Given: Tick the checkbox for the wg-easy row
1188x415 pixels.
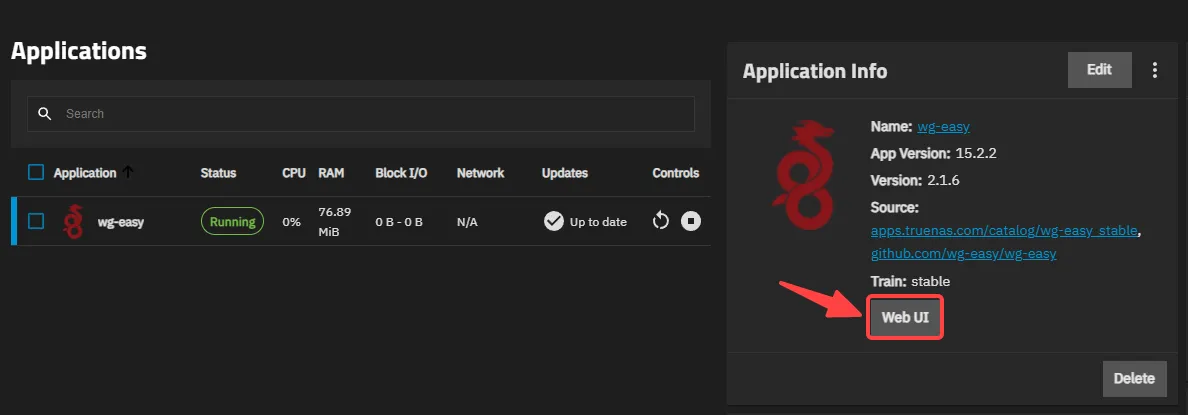Looking at the screenshot, I should 36,221.
